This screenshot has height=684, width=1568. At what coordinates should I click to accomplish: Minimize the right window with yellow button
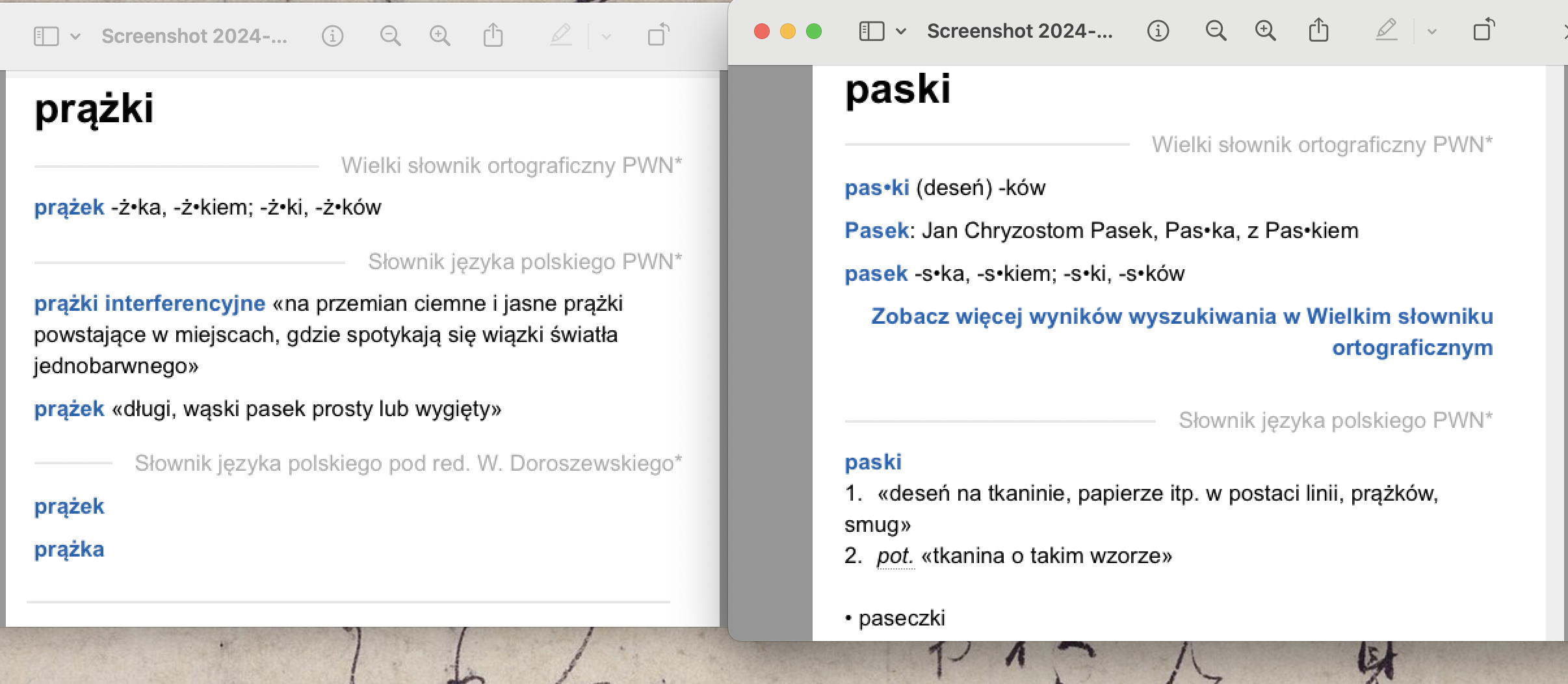(787, 31)
